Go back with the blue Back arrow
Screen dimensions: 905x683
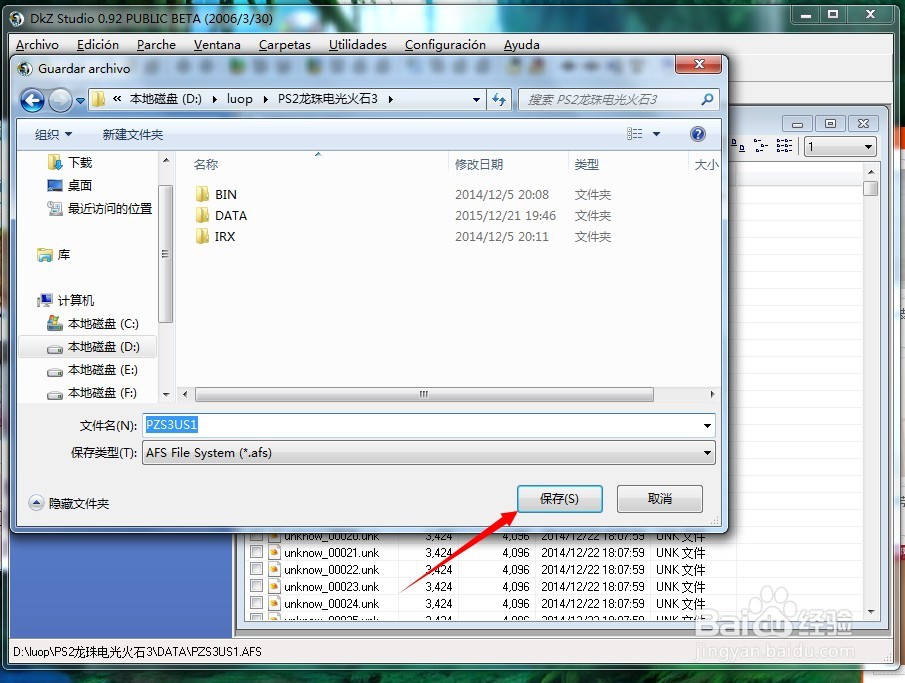pos(32,100)
